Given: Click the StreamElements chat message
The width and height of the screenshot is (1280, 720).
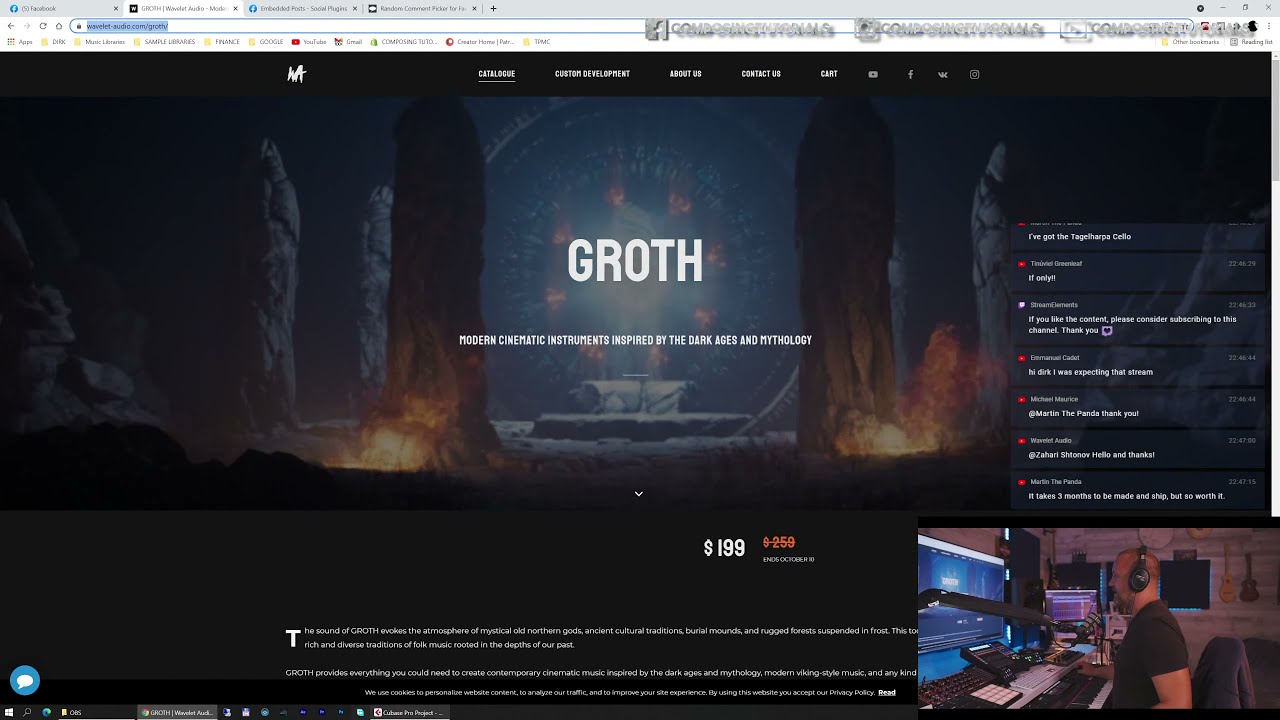Looking at the screenshot, I should [1138, 318].
